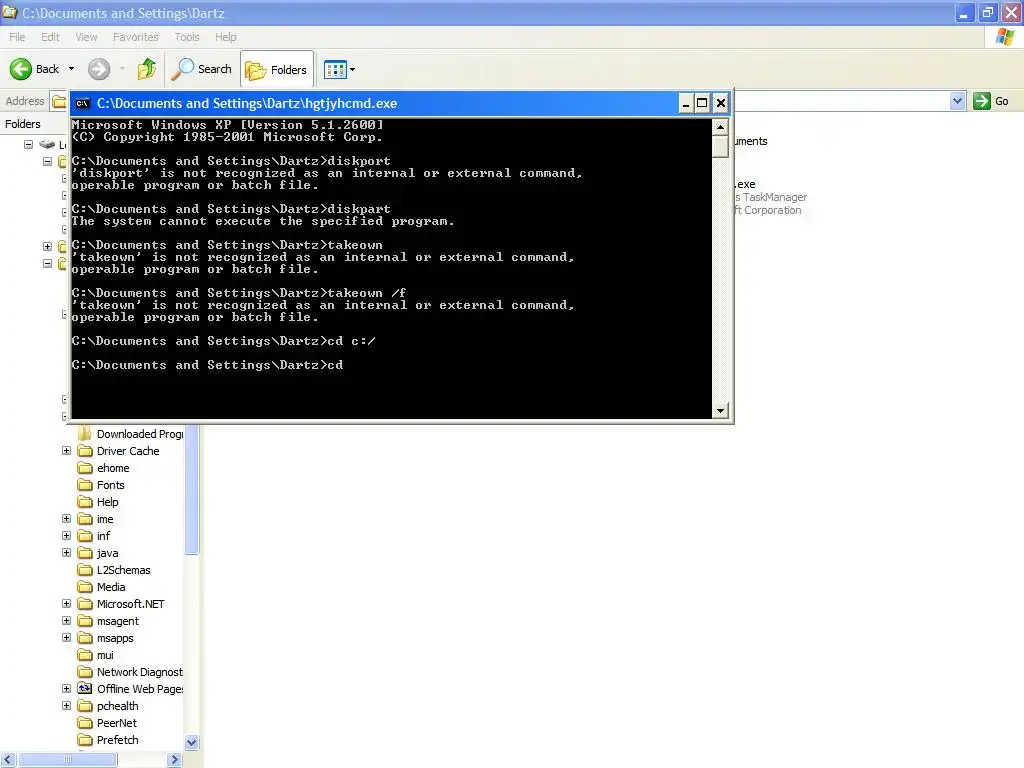Image resolution: width=1024 pixels, height=768 pixels.
Task: Select the mui folder icon
Action: [85, 654]
